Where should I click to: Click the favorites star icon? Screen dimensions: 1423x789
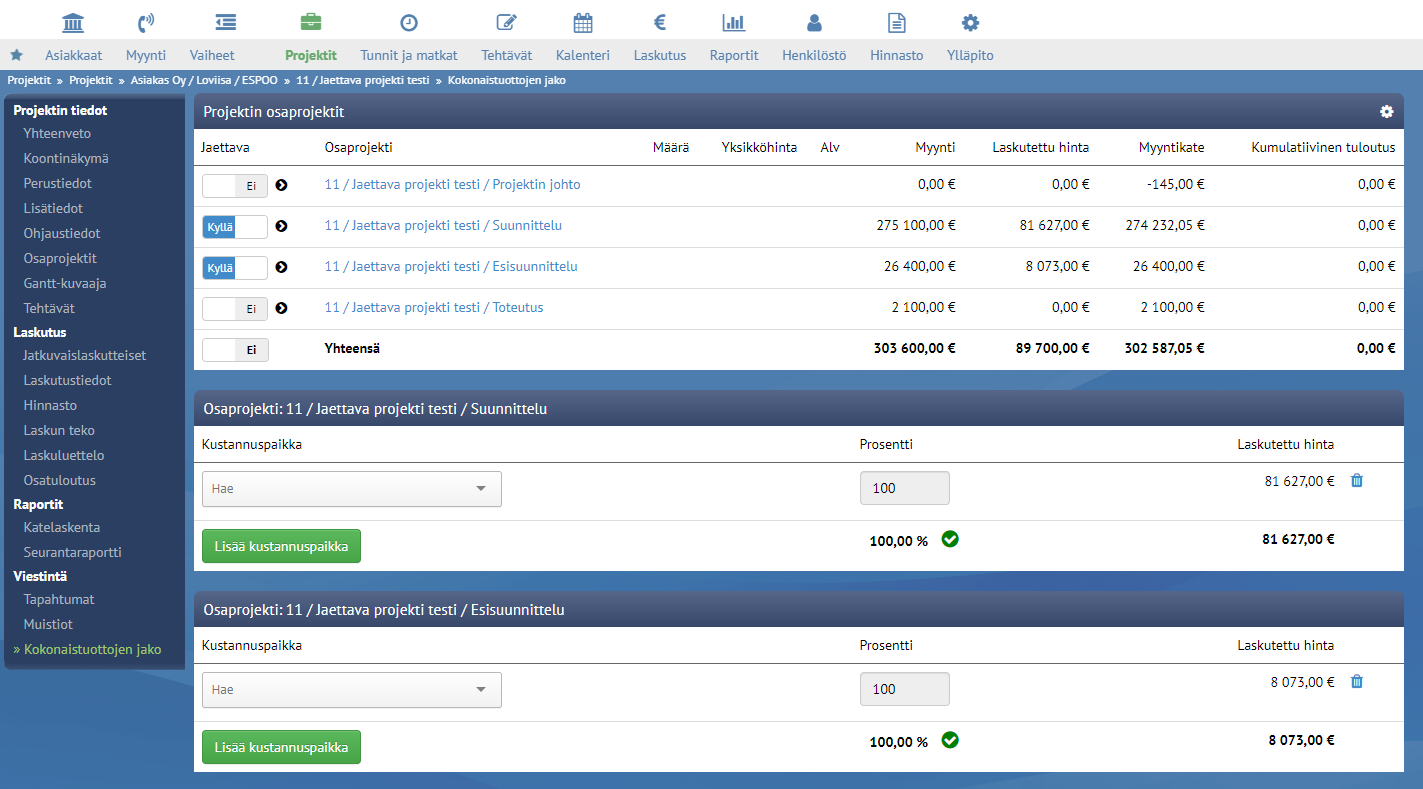tap(16, 55)
